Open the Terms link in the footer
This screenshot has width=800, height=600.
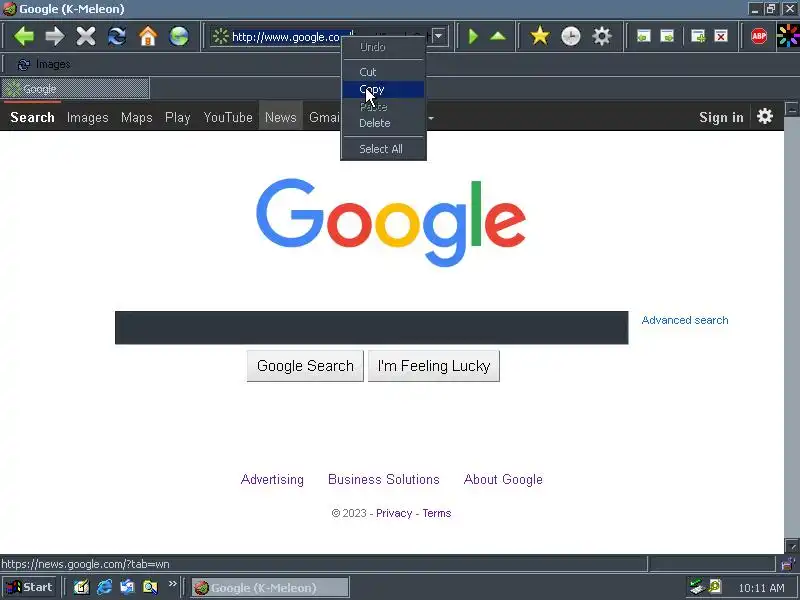click(437, 513)
